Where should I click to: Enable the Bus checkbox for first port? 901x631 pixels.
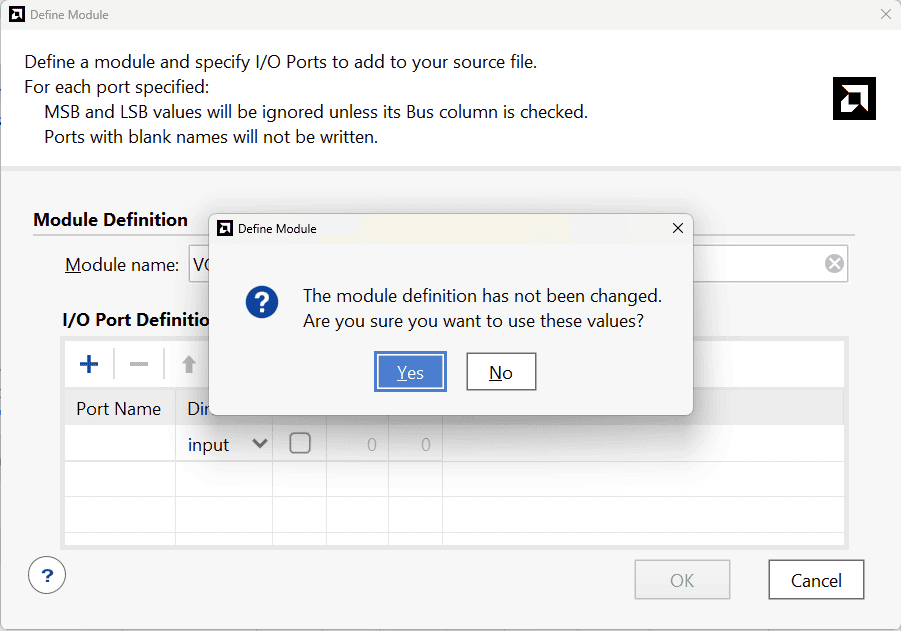(300, 444)
